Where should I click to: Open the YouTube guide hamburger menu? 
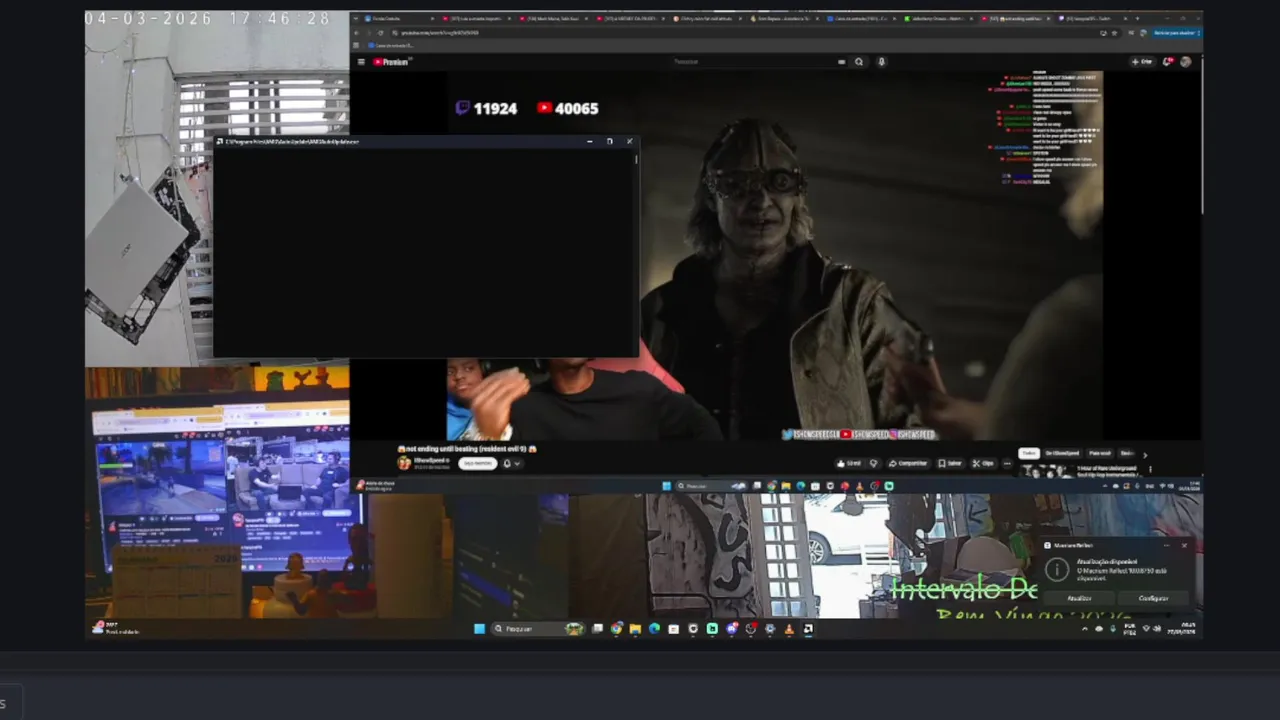tap(361, 61)
